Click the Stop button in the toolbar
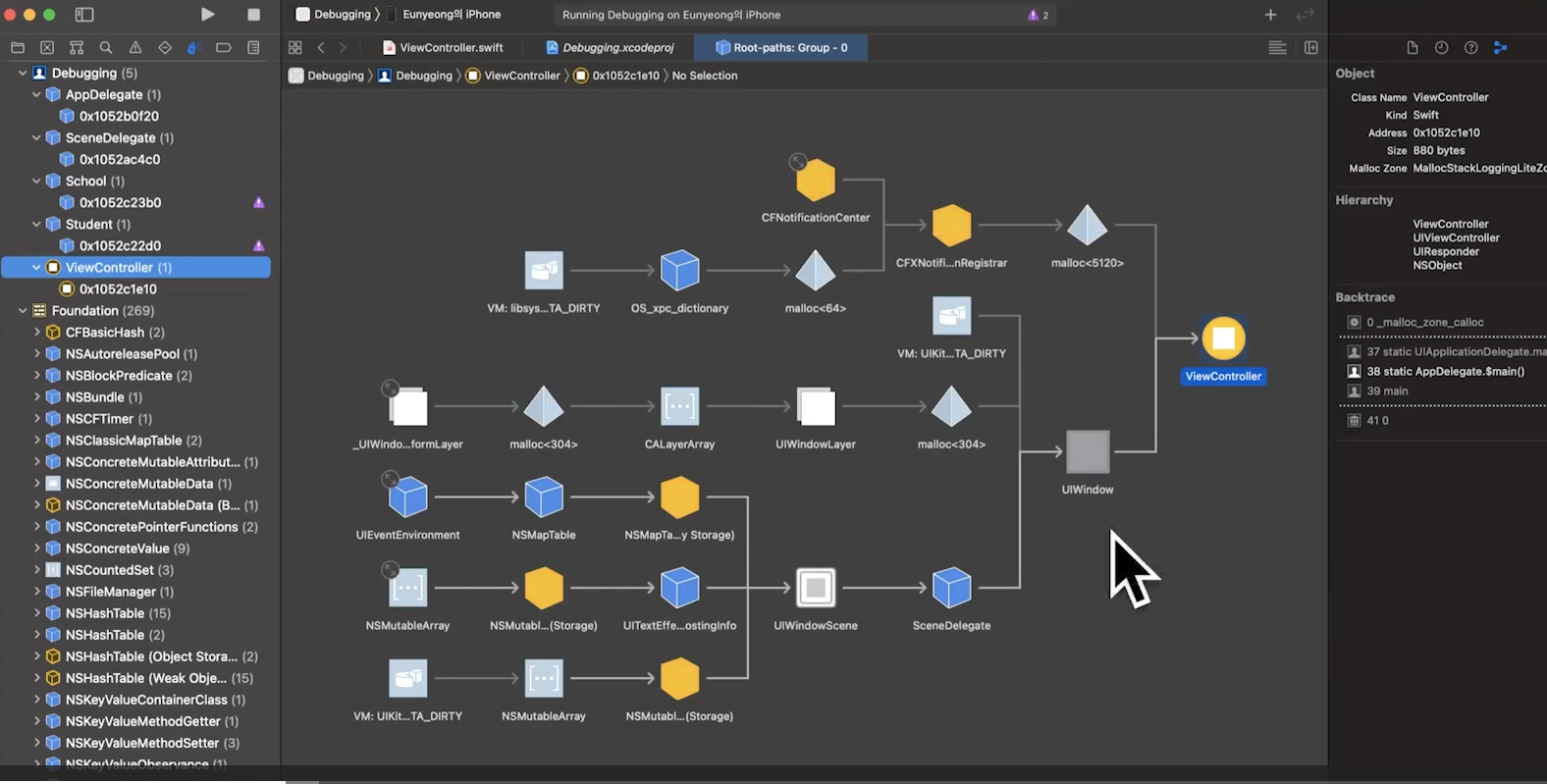The height and width of the screenshot is (784, 1547). click(x=254, y=15)
